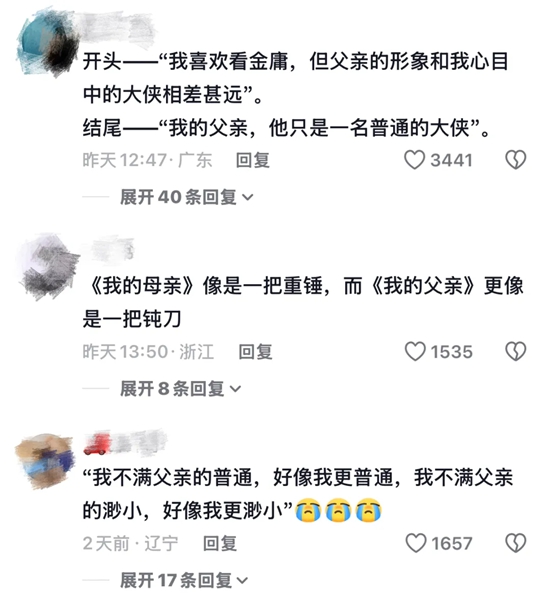The image size is (550, 595).
Task: Open first commenter's blurred username
Action: tap(118, 27)
